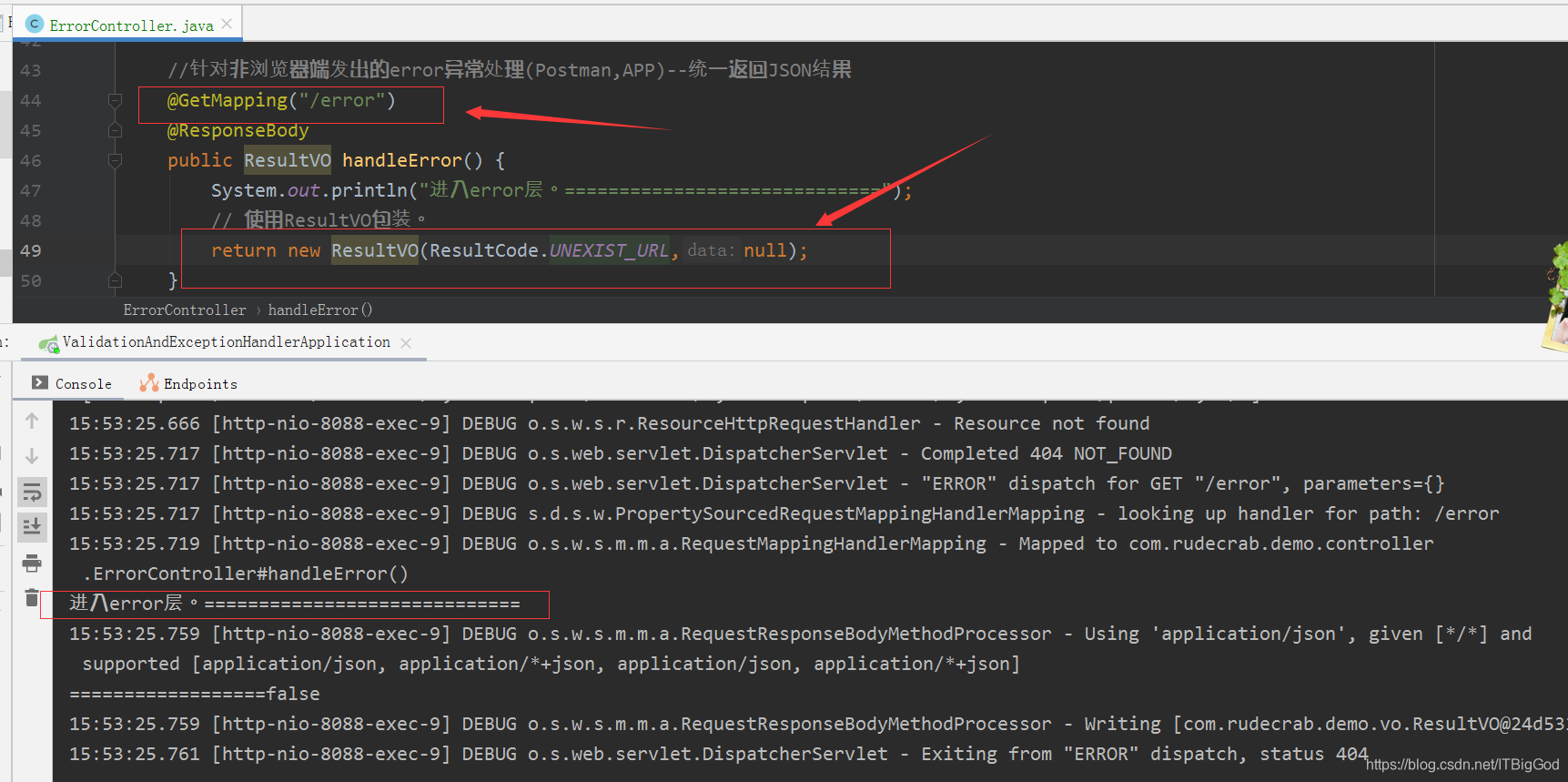The image size is (1568, 782).
Task: Click the comment on line 43
Action: pyautogui.click(x=510, y=69)
